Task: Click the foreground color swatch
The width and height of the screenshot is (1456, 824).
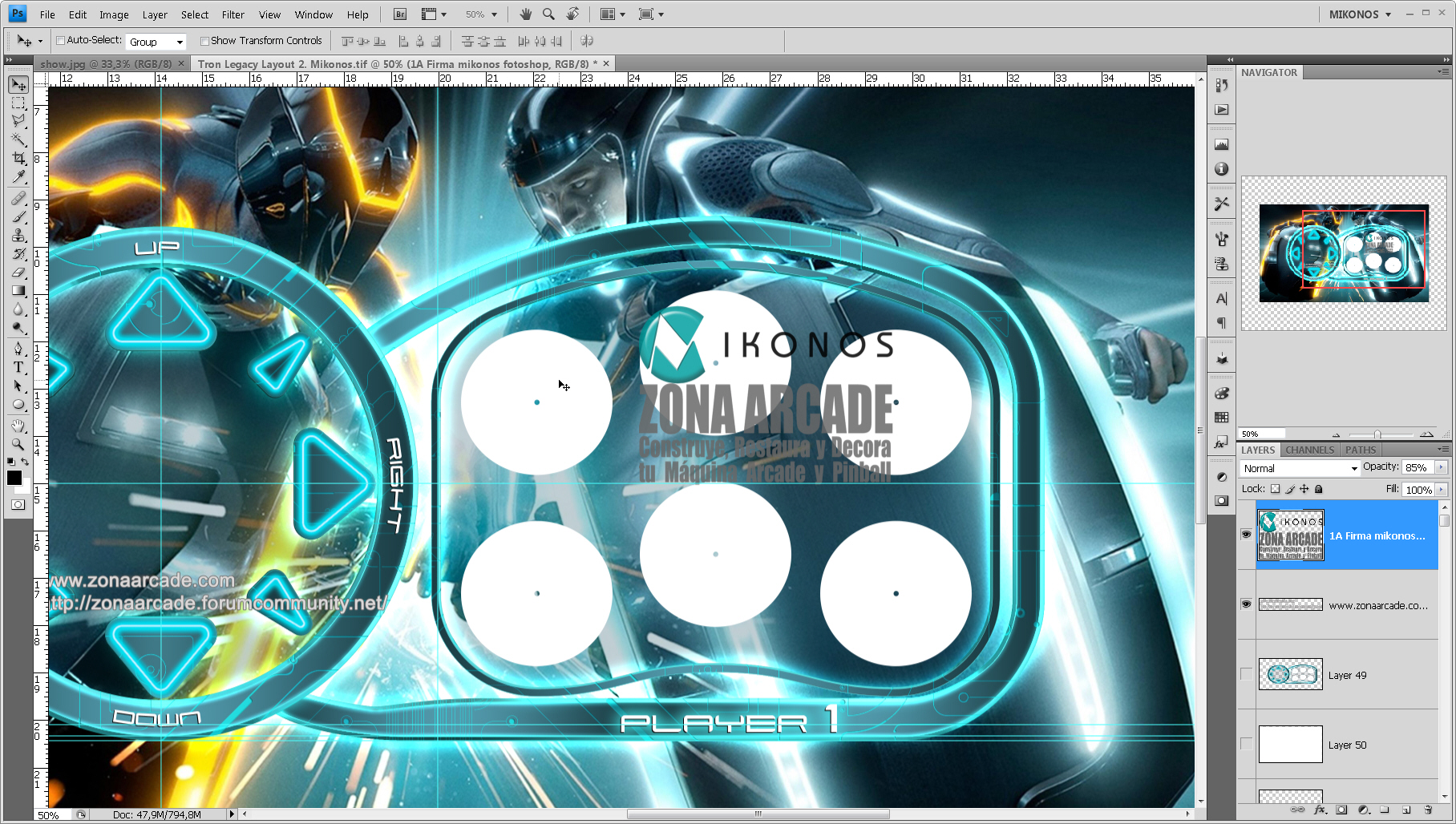Action: point(14,478)
